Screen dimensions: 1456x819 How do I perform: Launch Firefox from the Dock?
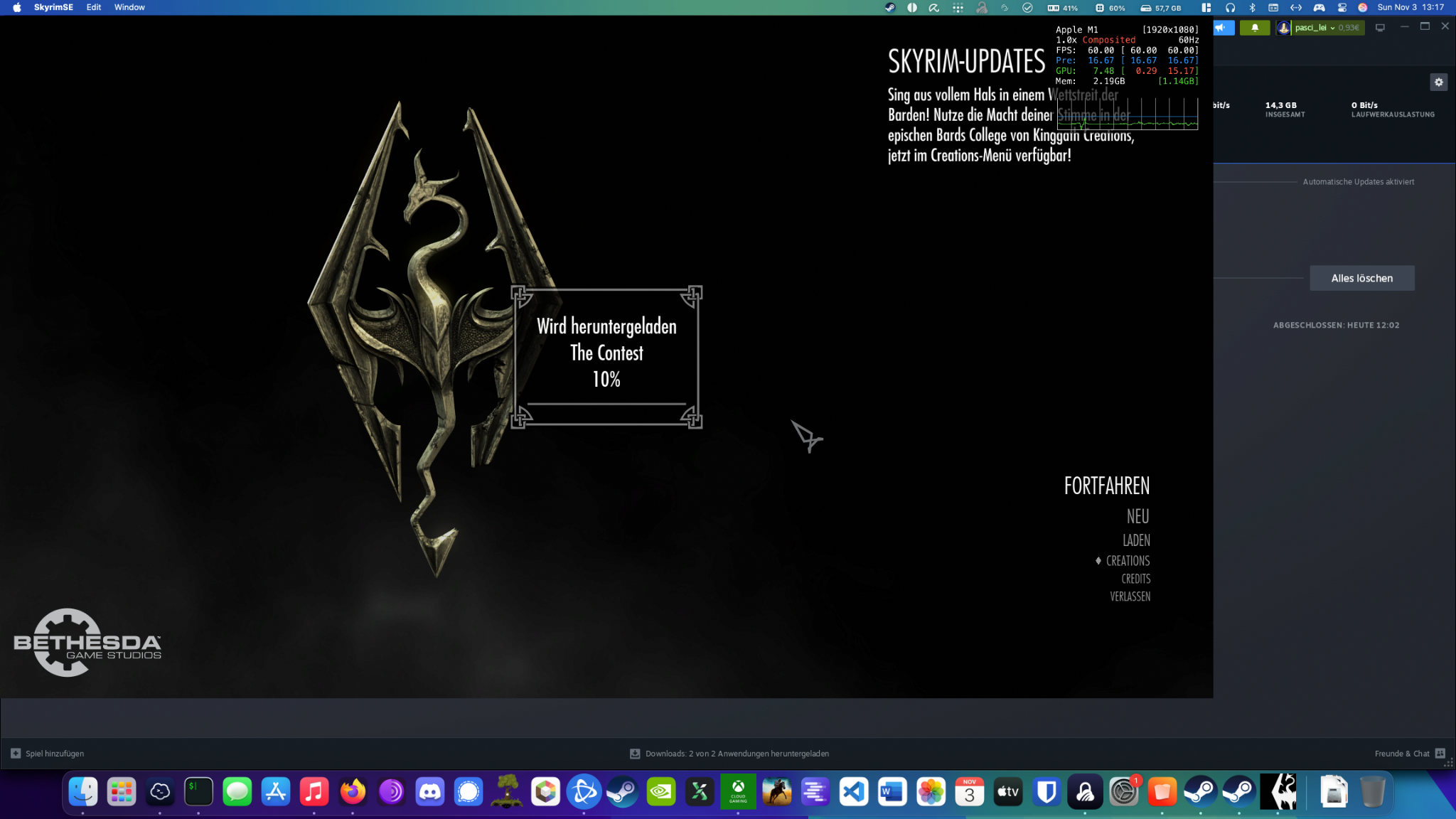(x=353, y=791)
